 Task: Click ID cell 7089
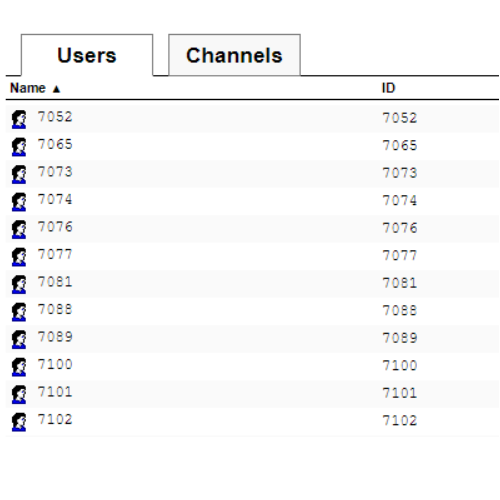400,338
